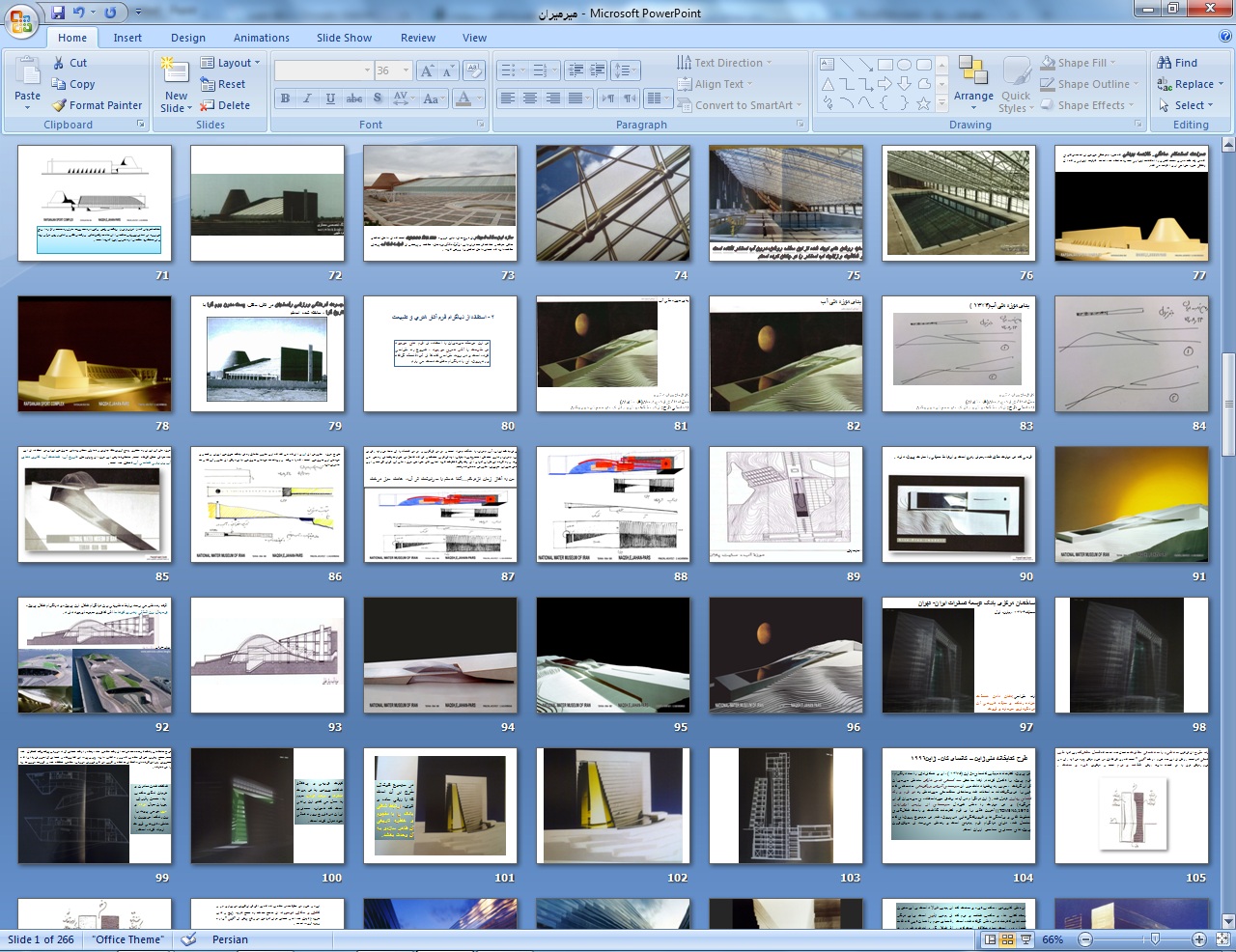Toggle Italic formatting

[x=308, y=98]
